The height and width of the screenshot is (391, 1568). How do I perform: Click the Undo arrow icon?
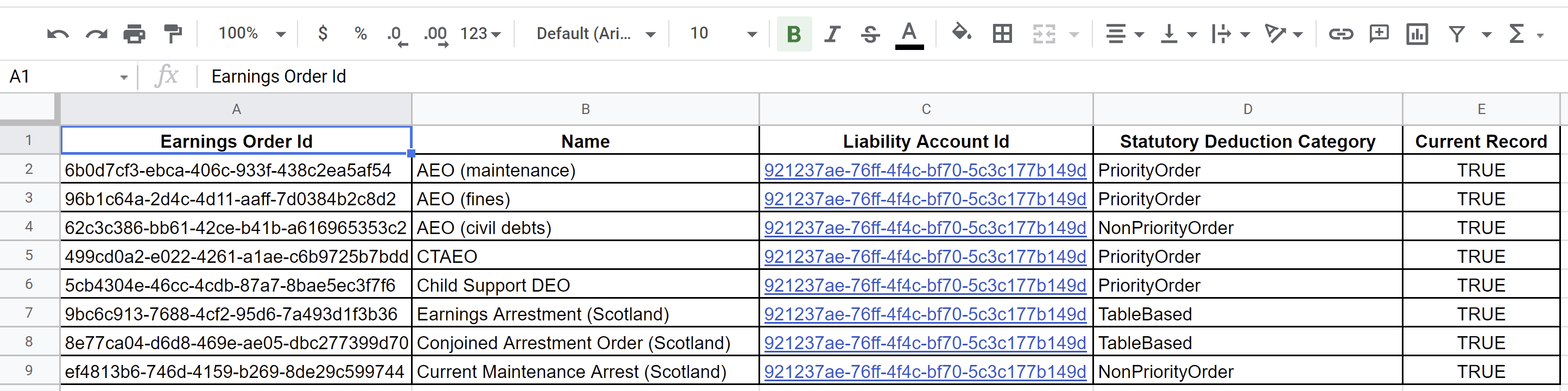click(58, 34)
